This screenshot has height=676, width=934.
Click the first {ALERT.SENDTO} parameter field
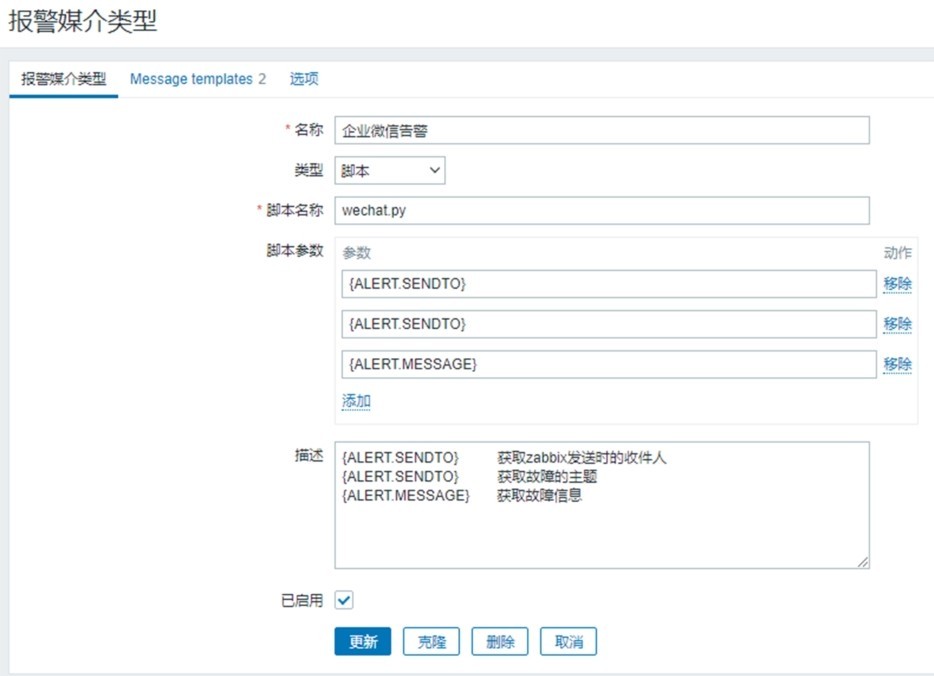pyautogui.click(x=608, y=284)
